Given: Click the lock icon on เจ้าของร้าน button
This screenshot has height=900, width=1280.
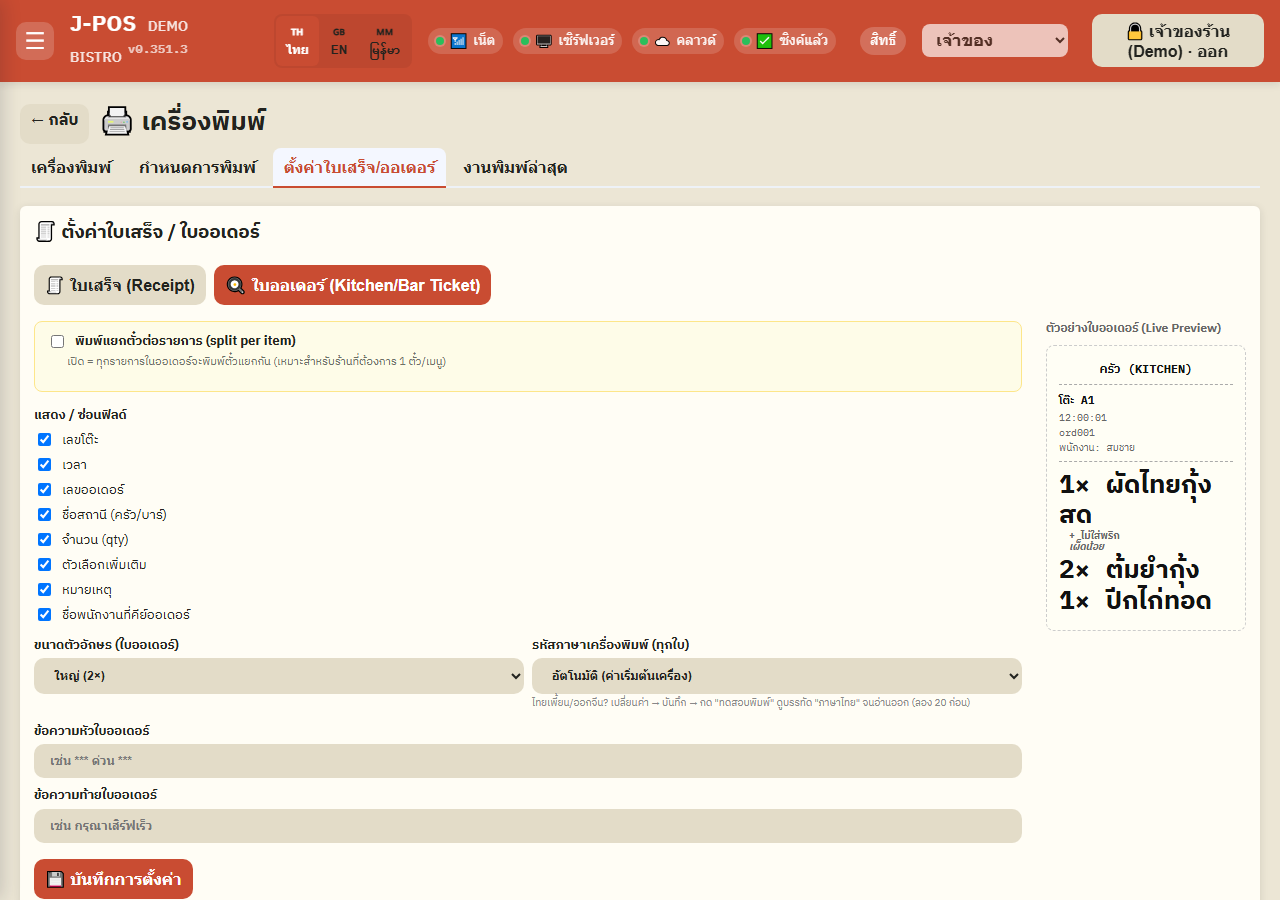Looking at the screenshot, I should click(x=1135, y=31).
